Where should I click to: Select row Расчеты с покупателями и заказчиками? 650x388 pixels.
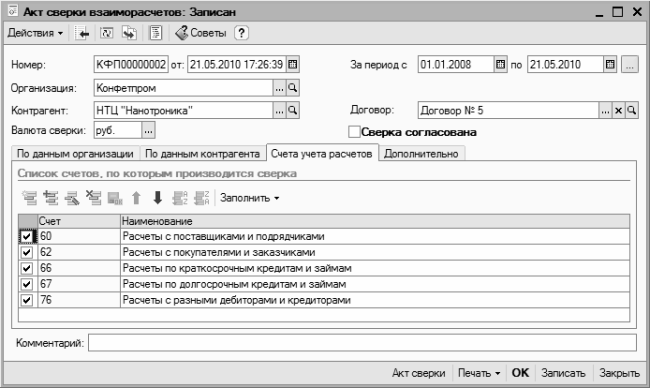(324, 252)
